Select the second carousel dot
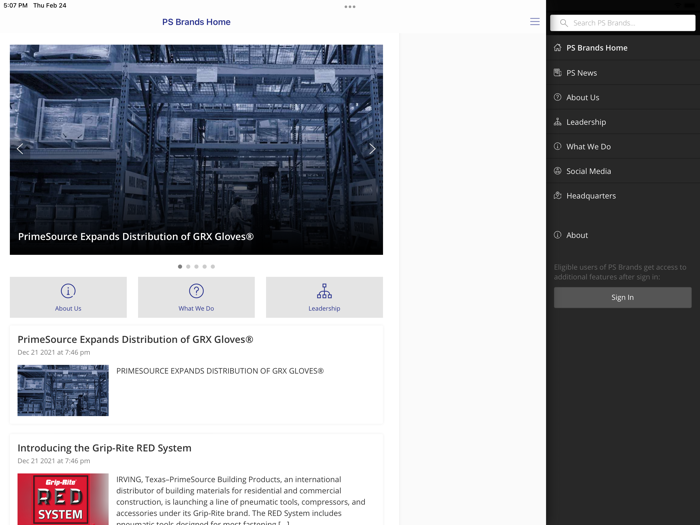 tap(188, 267)
